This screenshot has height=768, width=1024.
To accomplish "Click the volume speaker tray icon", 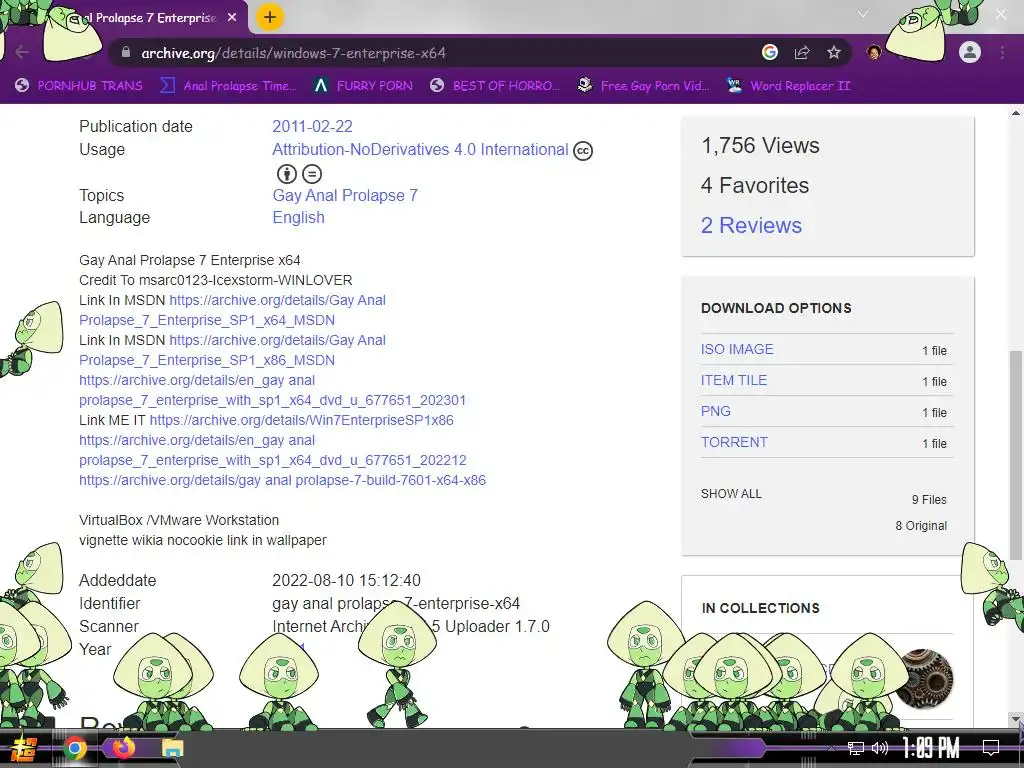I will pyautogui.click(x=880, y=748).
